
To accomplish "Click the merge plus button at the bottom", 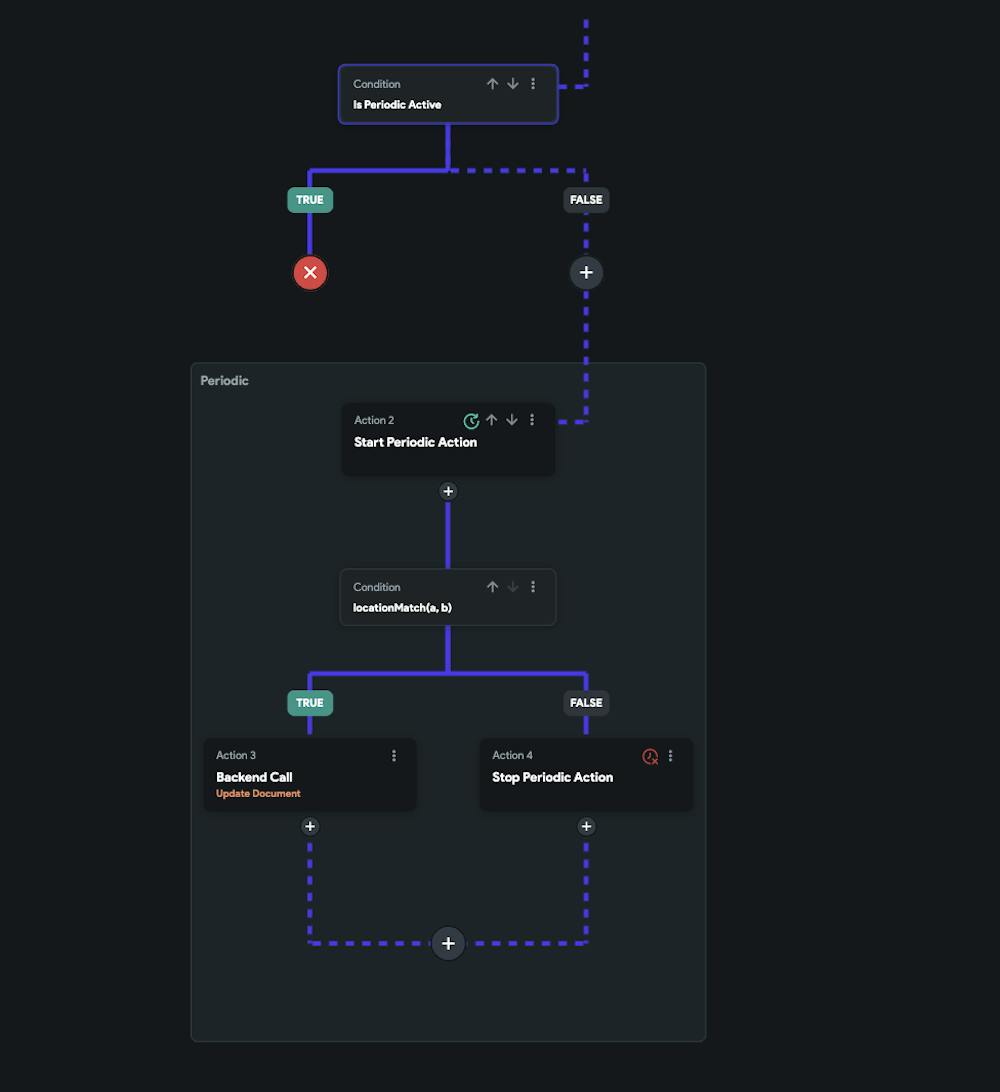I will pos(448,943).
